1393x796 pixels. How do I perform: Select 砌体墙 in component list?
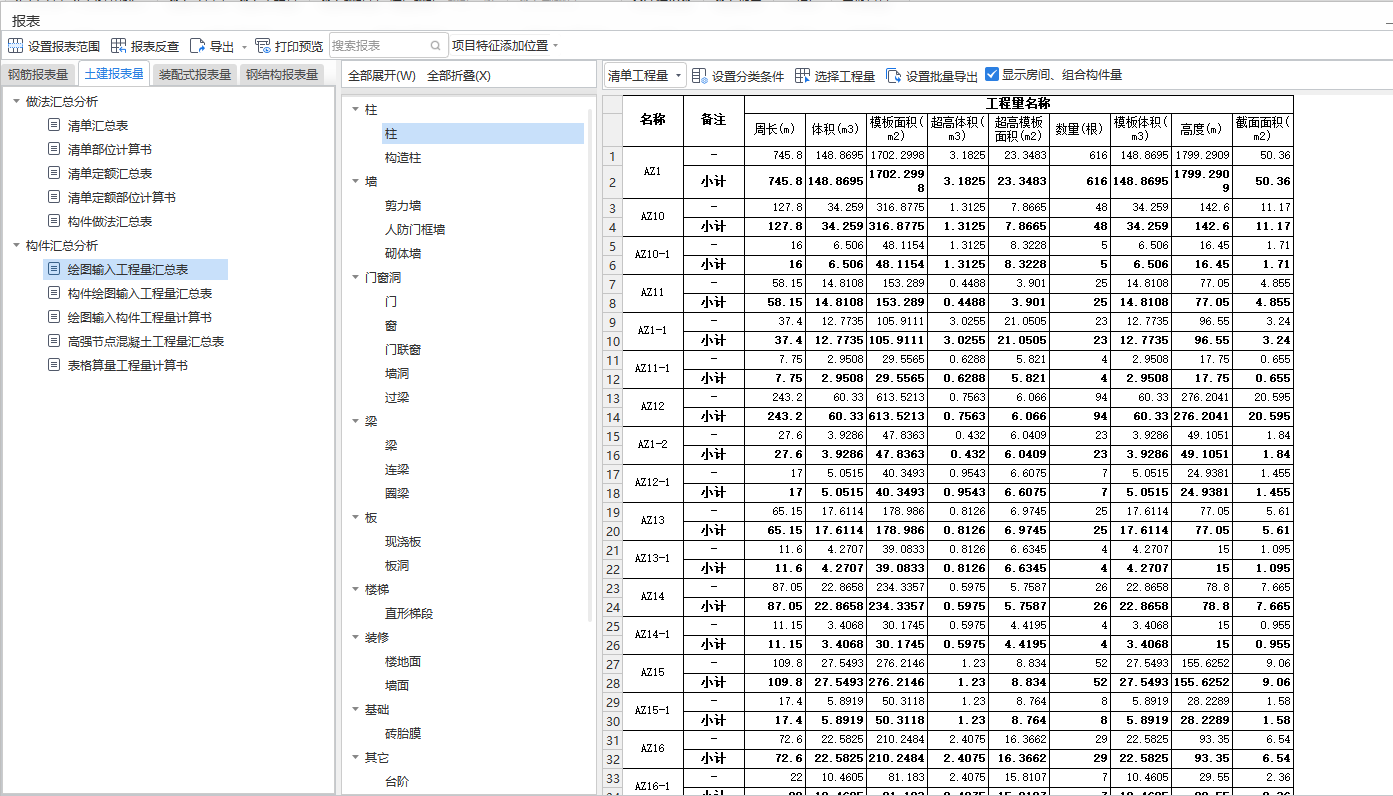pos(403,253)
